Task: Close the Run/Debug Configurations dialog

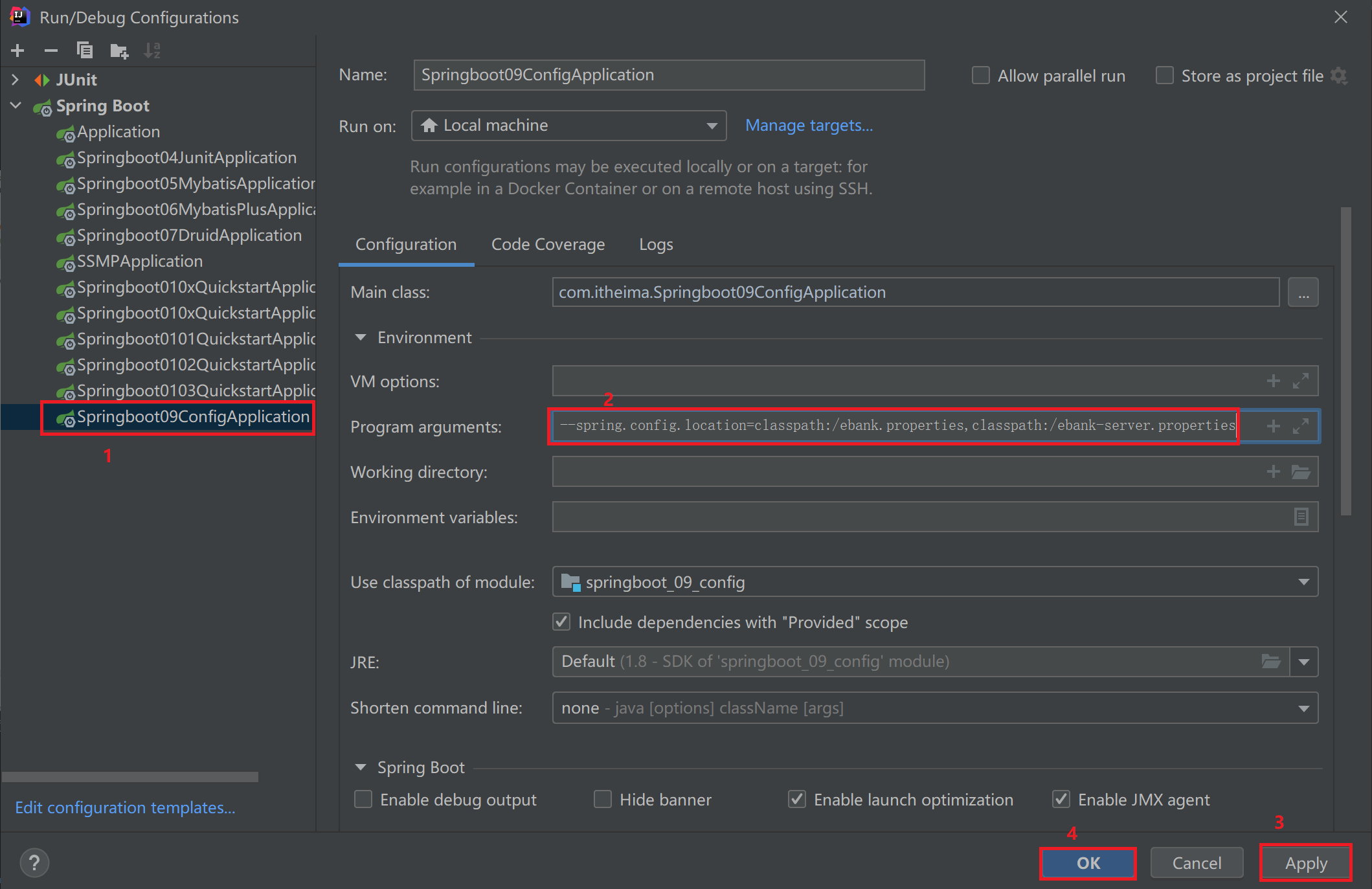Action: (x=1341, y=17)
